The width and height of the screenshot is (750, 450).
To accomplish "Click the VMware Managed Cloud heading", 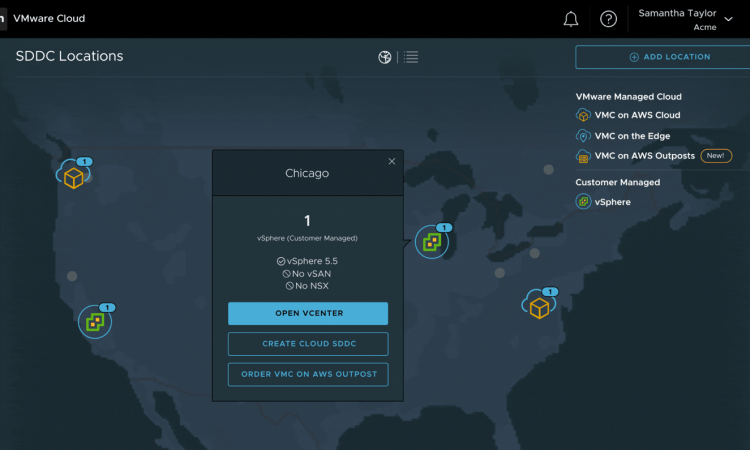I will pos(629,97).
